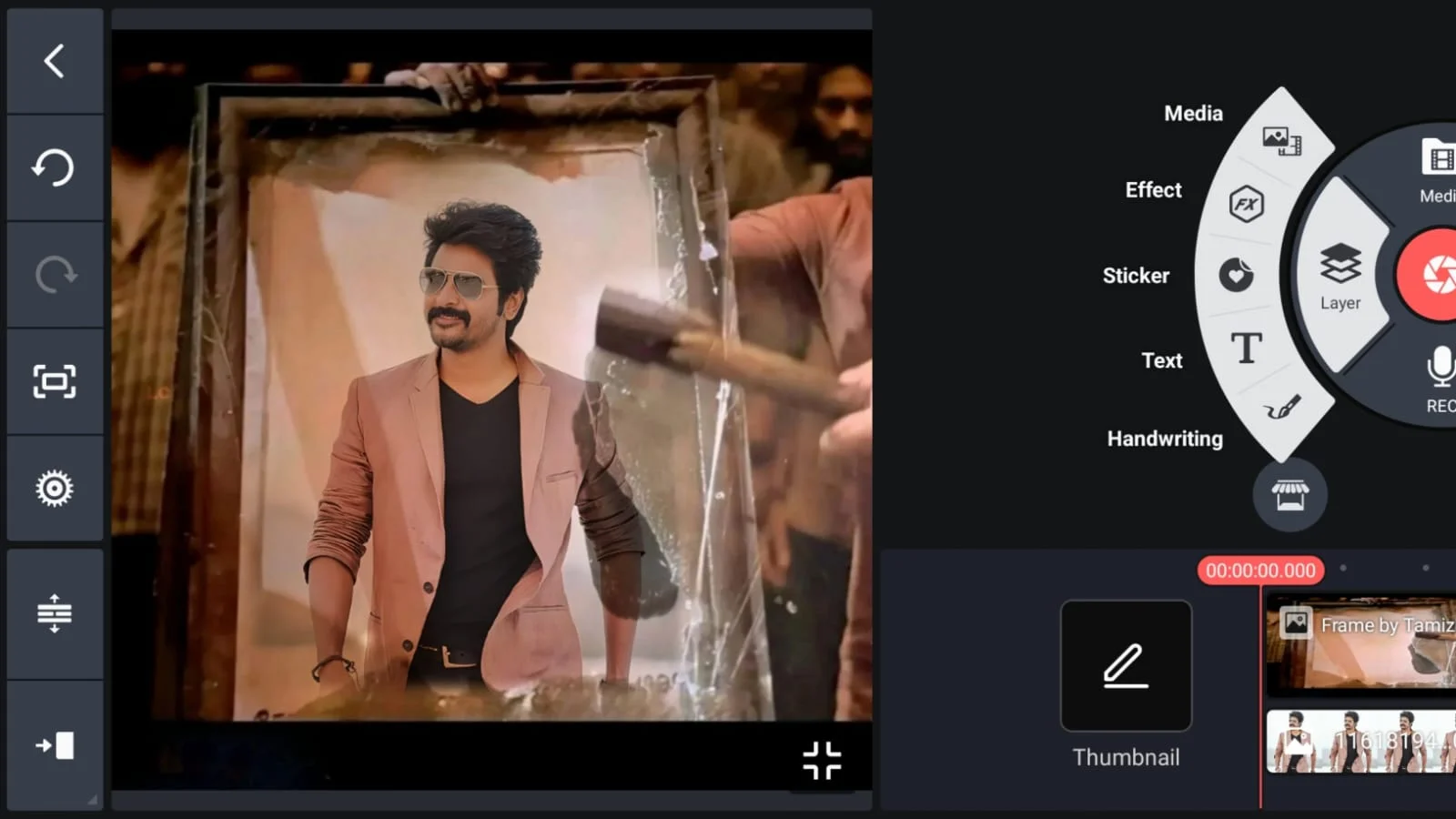Select the main video clip on timeline

point(1360,743)
